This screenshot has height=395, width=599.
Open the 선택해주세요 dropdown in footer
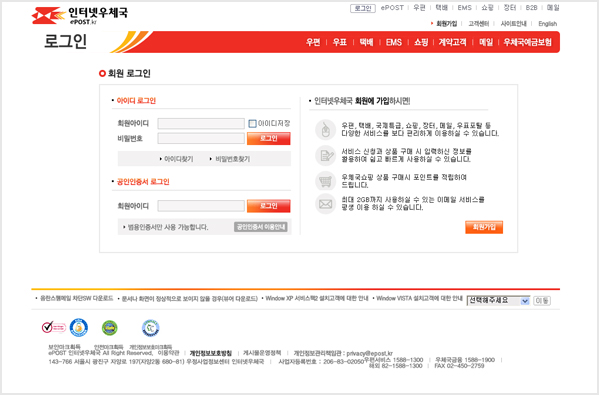click(x=498, y=301)
